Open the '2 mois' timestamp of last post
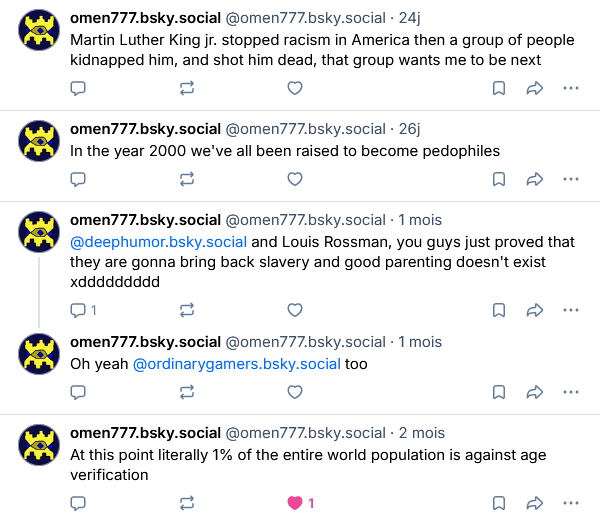Image resolution: width=600 pixels, height=520 pixels. (422, 433)
